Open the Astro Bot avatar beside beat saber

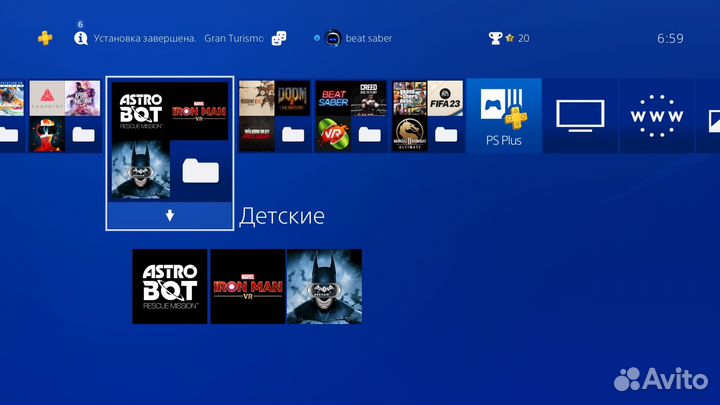[333, 38]
